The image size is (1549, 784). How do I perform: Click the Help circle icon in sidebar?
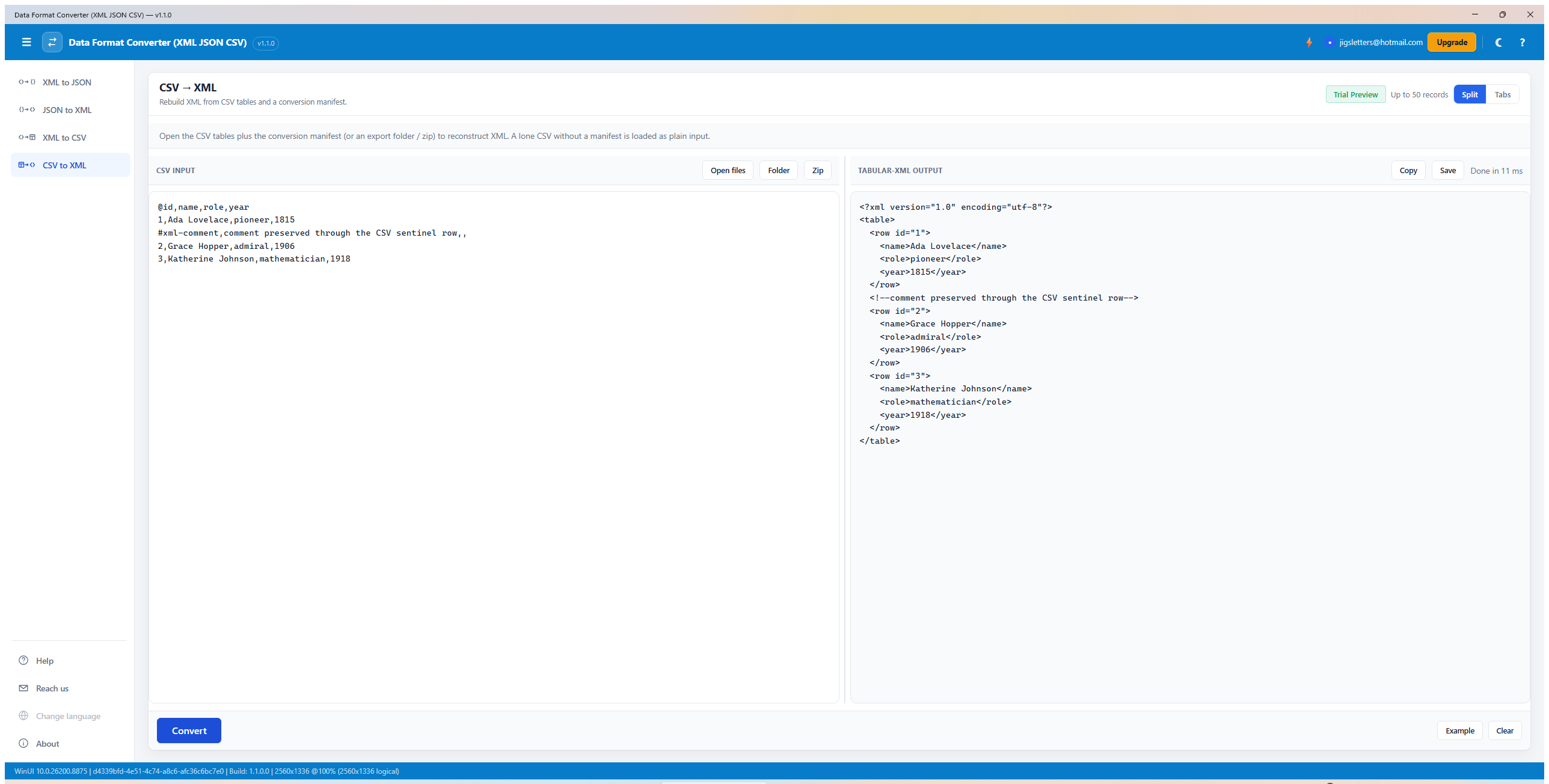pos(23,660)
